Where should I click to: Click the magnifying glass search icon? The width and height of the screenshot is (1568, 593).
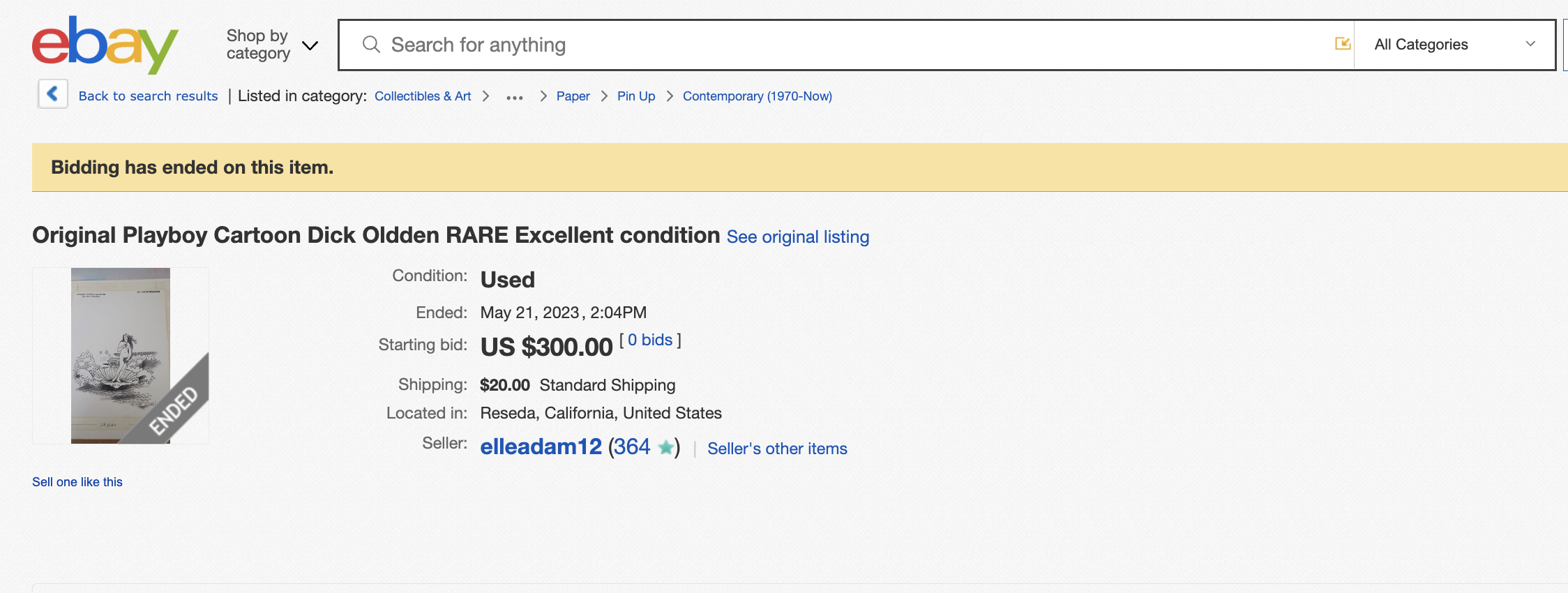[x=371, y=45]
